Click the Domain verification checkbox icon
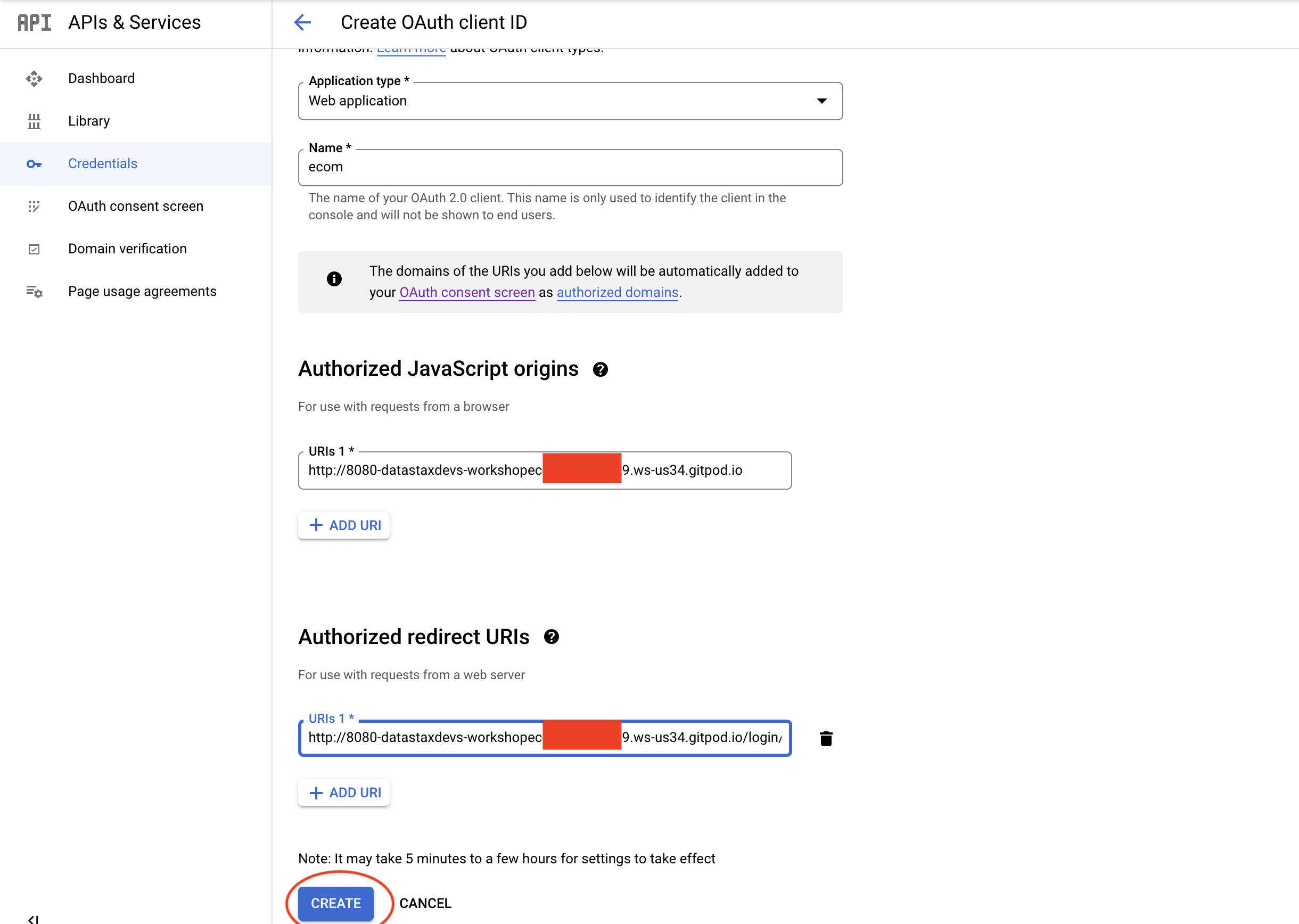The height and width of the screenshot is (924, 1299). [x=34, y=249]
